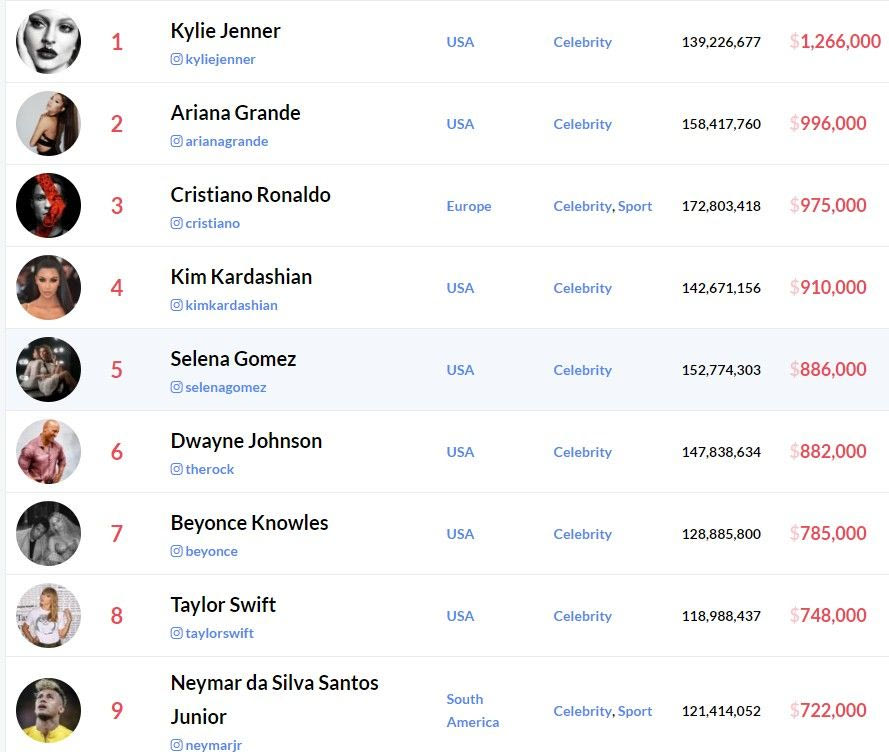Click Sport category in Cristiano Ronaldo row
The width and height of the screenshot is (889, 752).
coord(635,206)
